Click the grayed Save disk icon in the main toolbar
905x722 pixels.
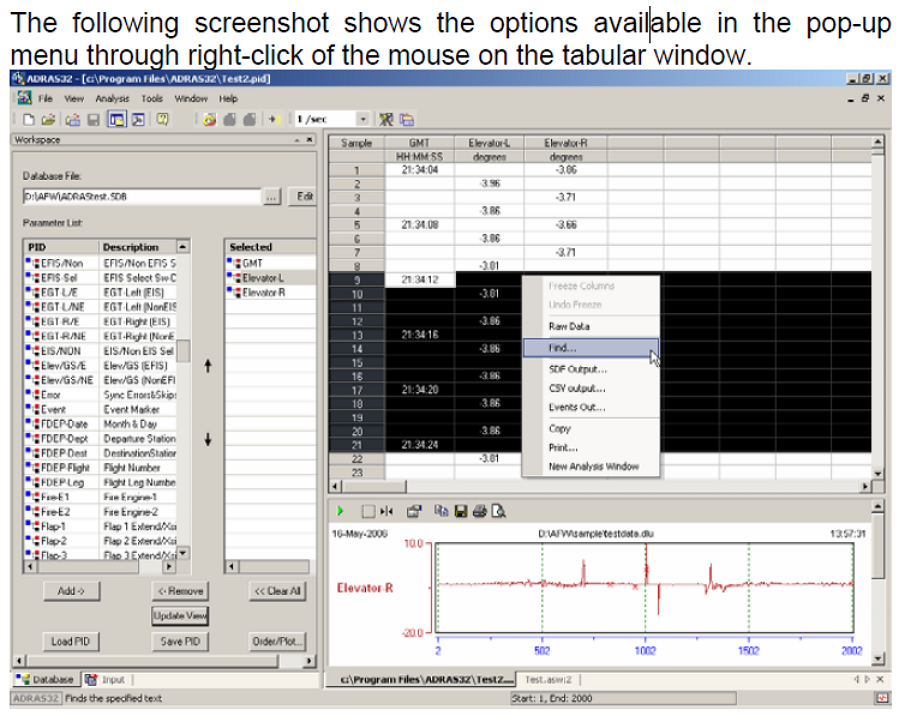(x=94, y=119)
